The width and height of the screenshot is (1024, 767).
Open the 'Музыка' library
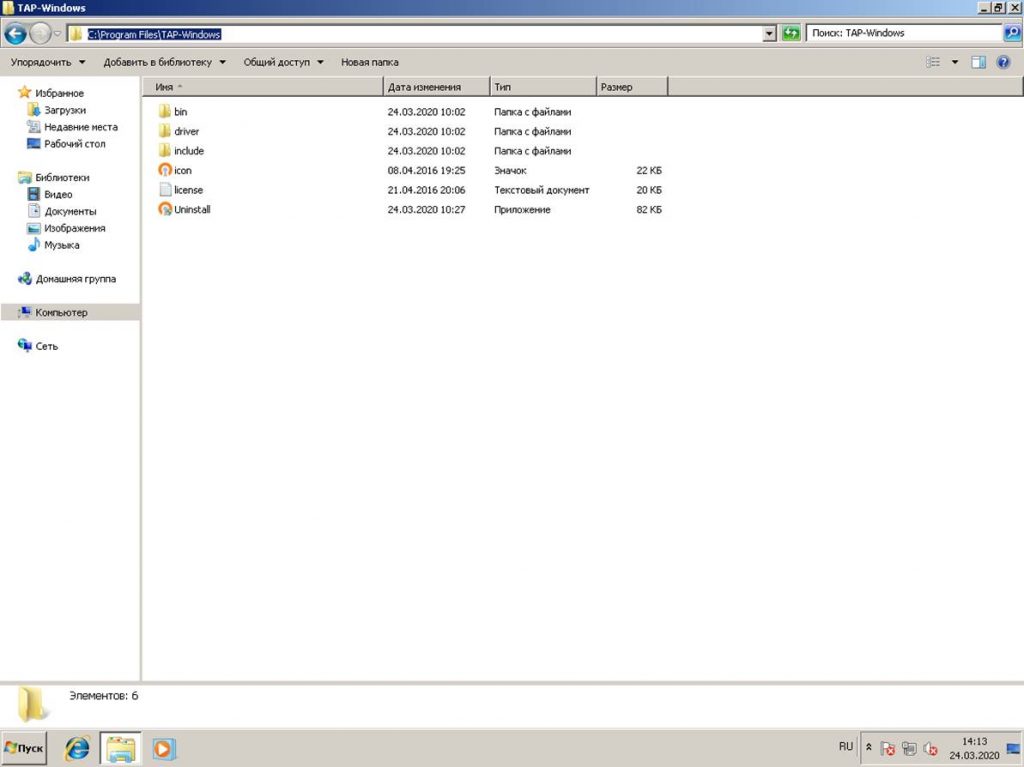[x=54, y=245]
